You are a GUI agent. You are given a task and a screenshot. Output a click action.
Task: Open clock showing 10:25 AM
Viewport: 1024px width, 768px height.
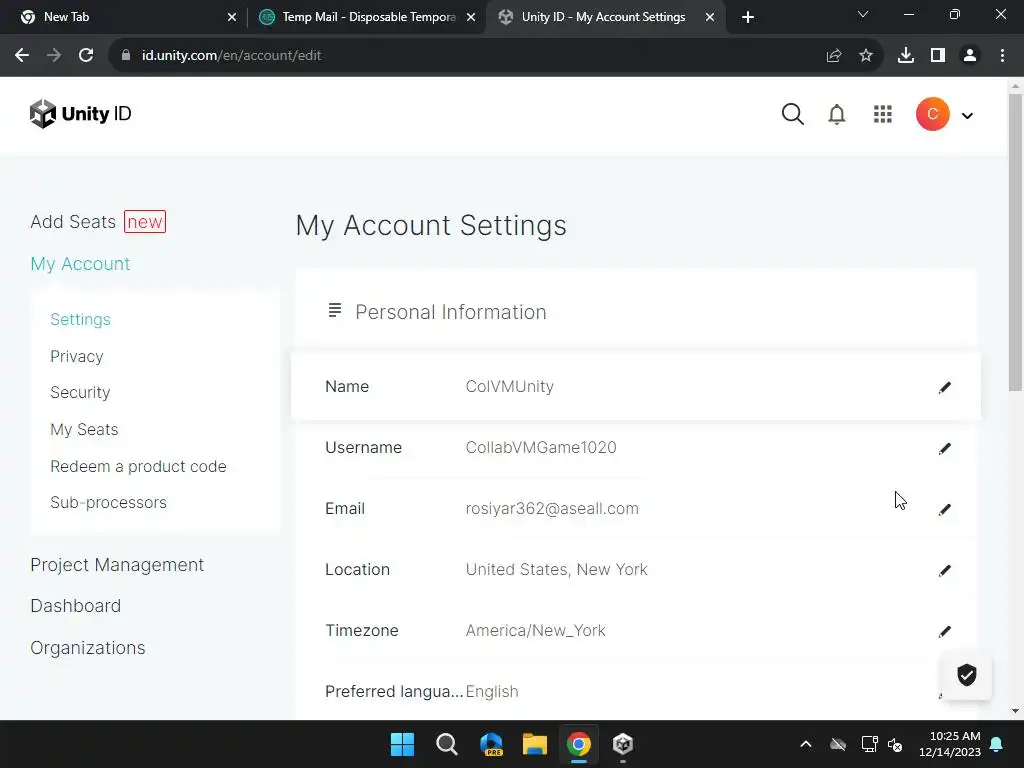pos(950,744)
